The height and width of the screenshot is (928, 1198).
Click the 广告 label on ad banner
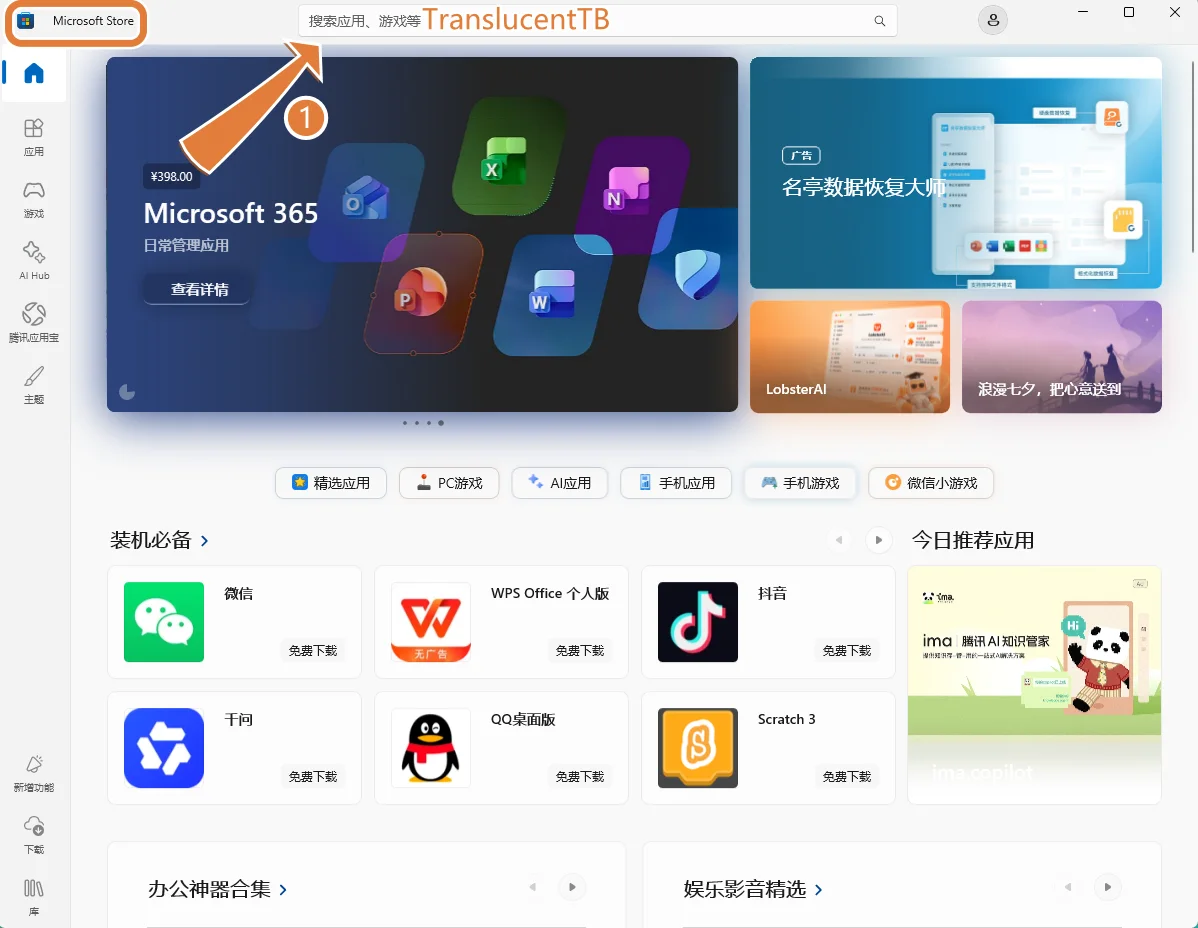(x=801, y=156)
